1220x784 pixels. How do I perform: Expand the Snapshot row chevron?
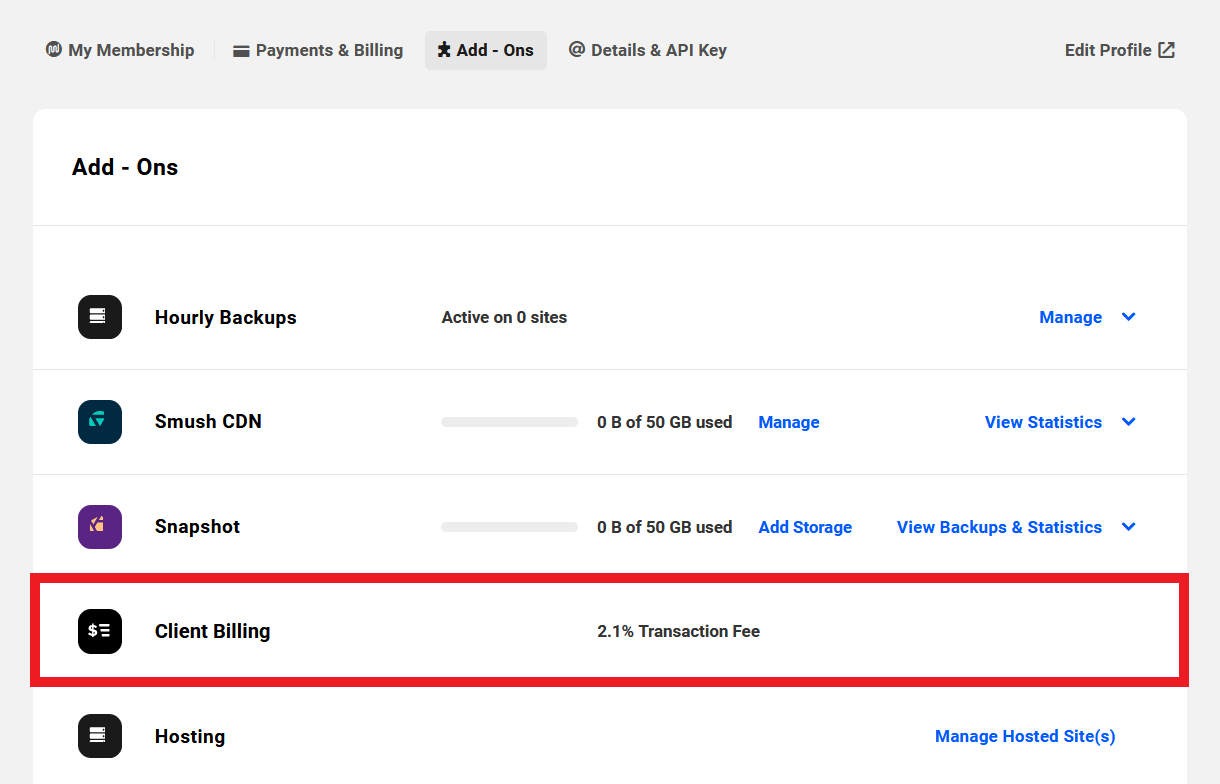[x=1129, y=527]
